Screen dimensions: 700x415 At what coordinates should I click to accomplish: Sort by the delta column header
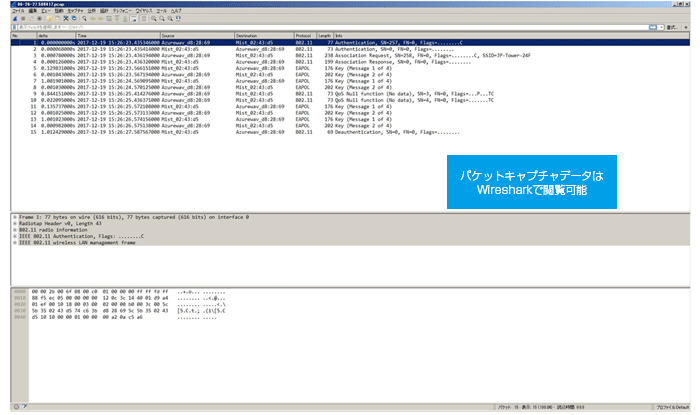tap(56, 36)
